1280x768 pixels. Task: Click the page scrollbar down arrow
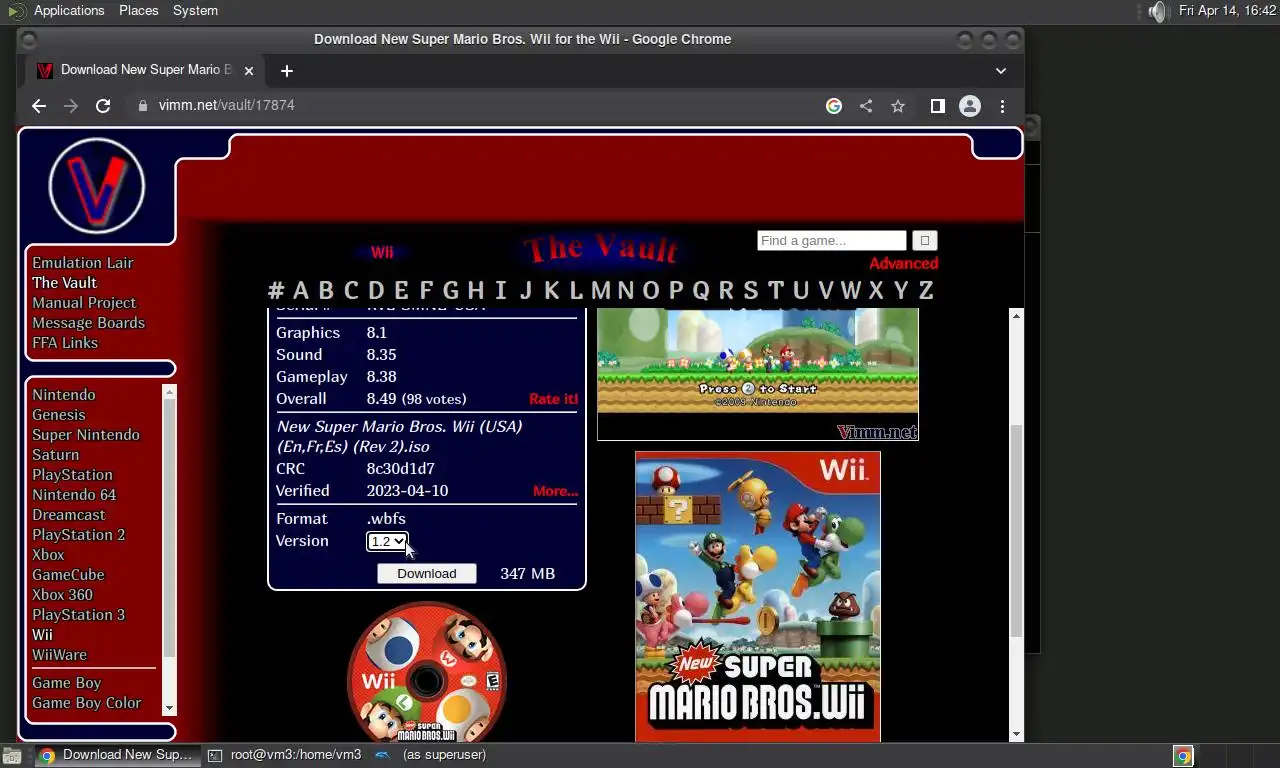pyautogui.click(x=1017, y=734)
